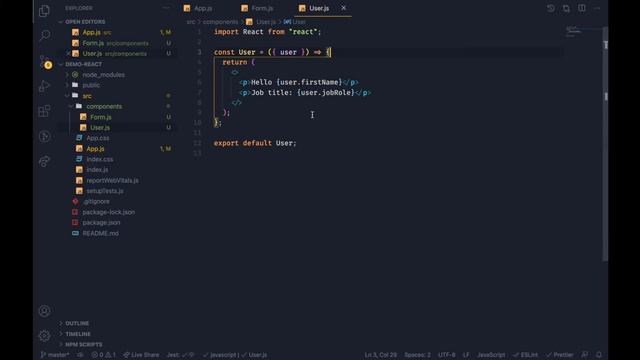Click the notifications bell in status bar
Viewport: 640px width, 360px height.
click(x=599, y=355)
